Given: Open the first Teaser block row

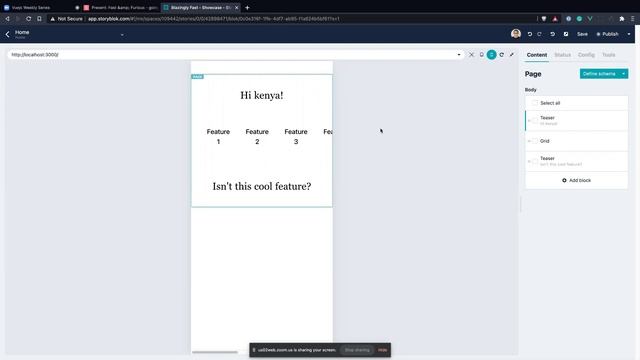Looking at the screenshot, I should tap(576, 120).
